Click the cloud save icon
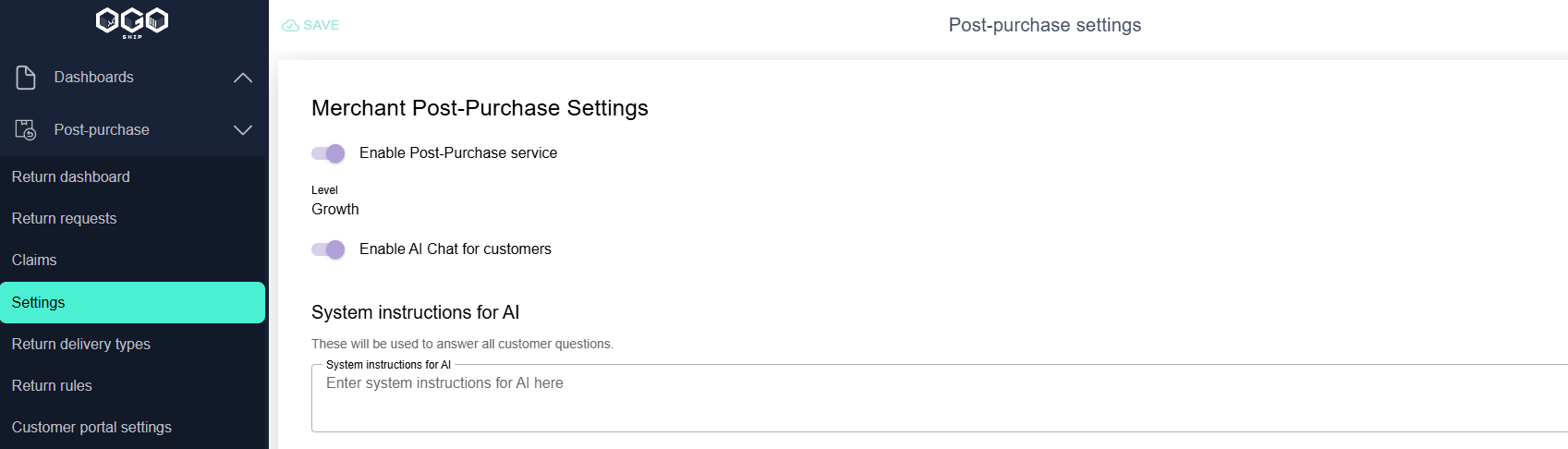The width and height of the screenshot is (1568, 449). tap(290, 25)
